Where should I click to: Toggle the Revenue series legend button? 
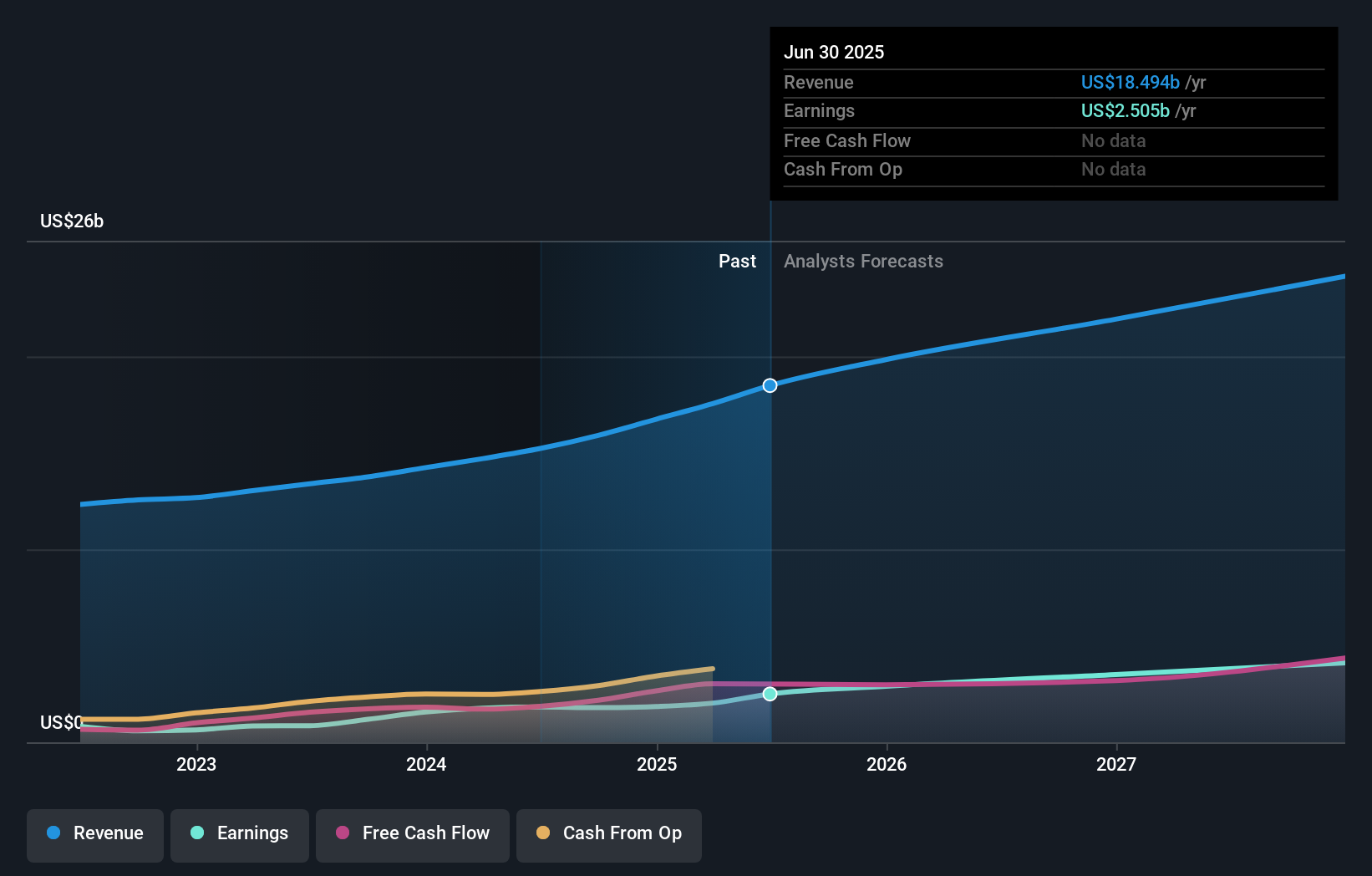[x=95, y=835]
